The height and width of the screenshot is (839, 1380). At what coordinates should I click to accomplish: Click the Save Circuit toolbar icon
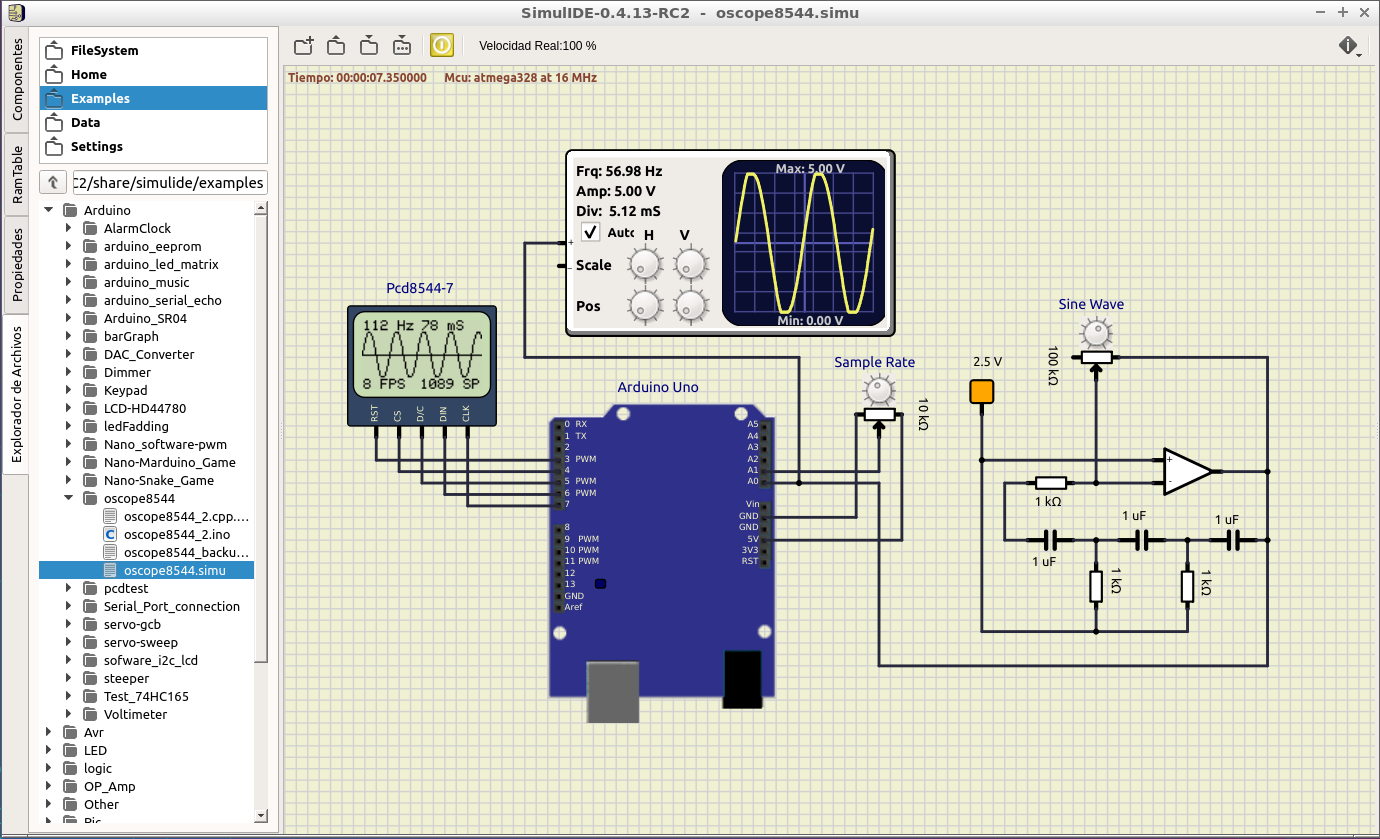(369, 45)
